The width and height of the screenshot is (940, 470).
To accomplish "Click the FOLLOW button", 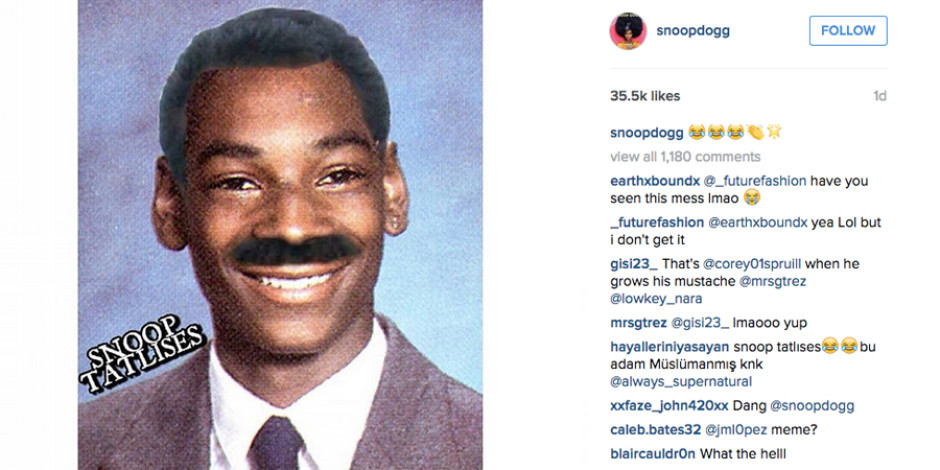I will click(x=848, y=31).
